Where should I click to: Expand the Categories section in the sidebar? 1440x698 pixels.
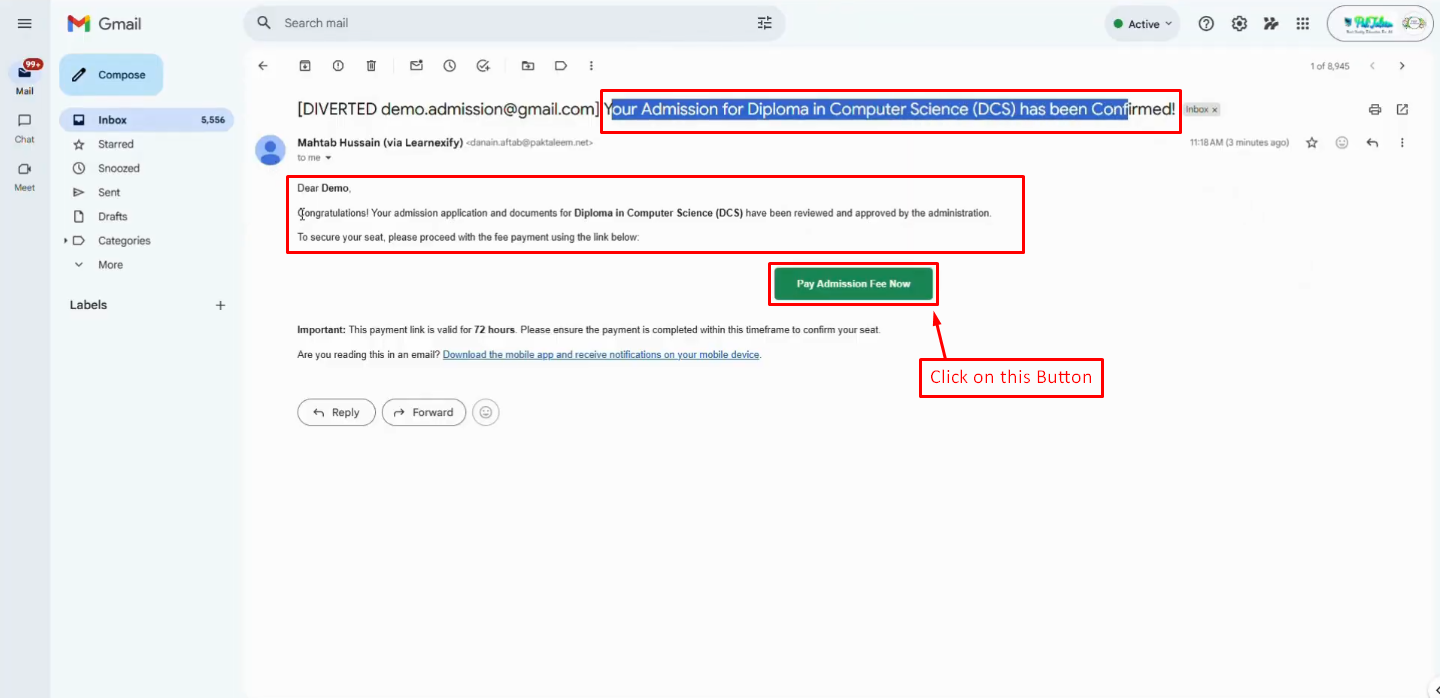(x=66, y=241)
